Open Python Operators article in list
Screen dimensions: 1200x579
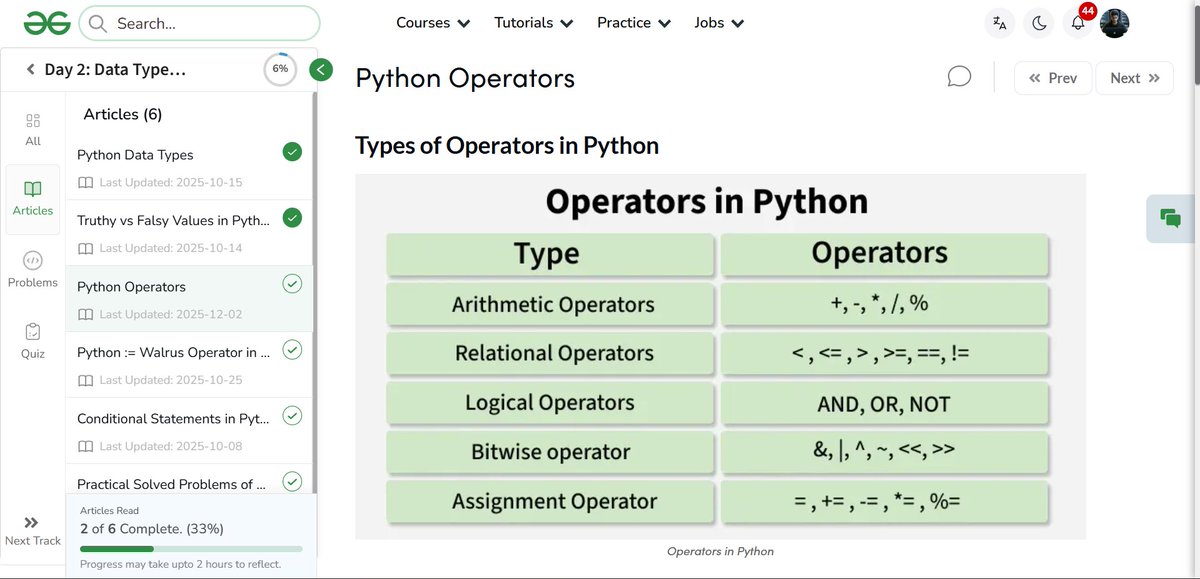click(131, 287)
